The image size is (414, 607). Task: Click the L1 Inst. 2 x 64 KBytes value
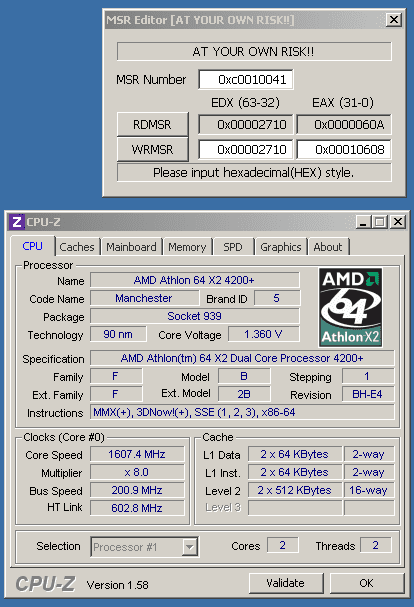click(x=295, y=472)
